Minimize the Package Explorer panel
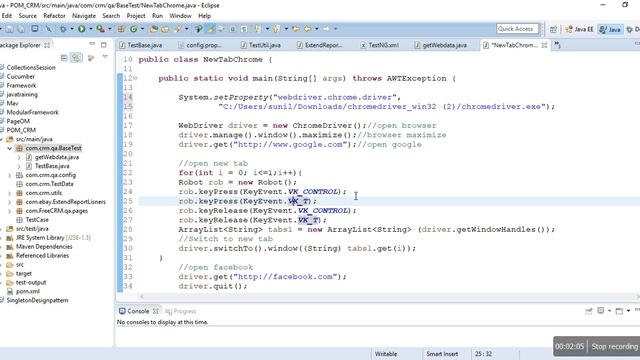Viewport: 640px width, 360px height. point(92,44)
